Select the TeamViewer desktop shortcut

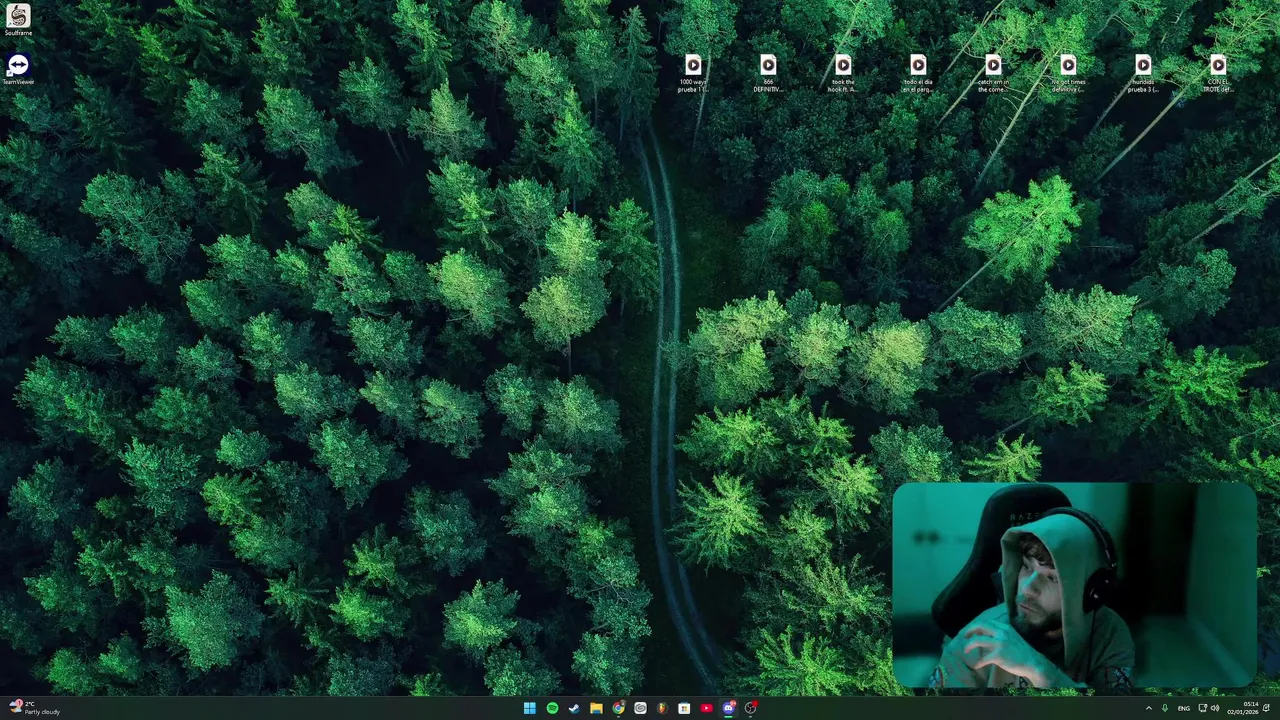point(18,69)
